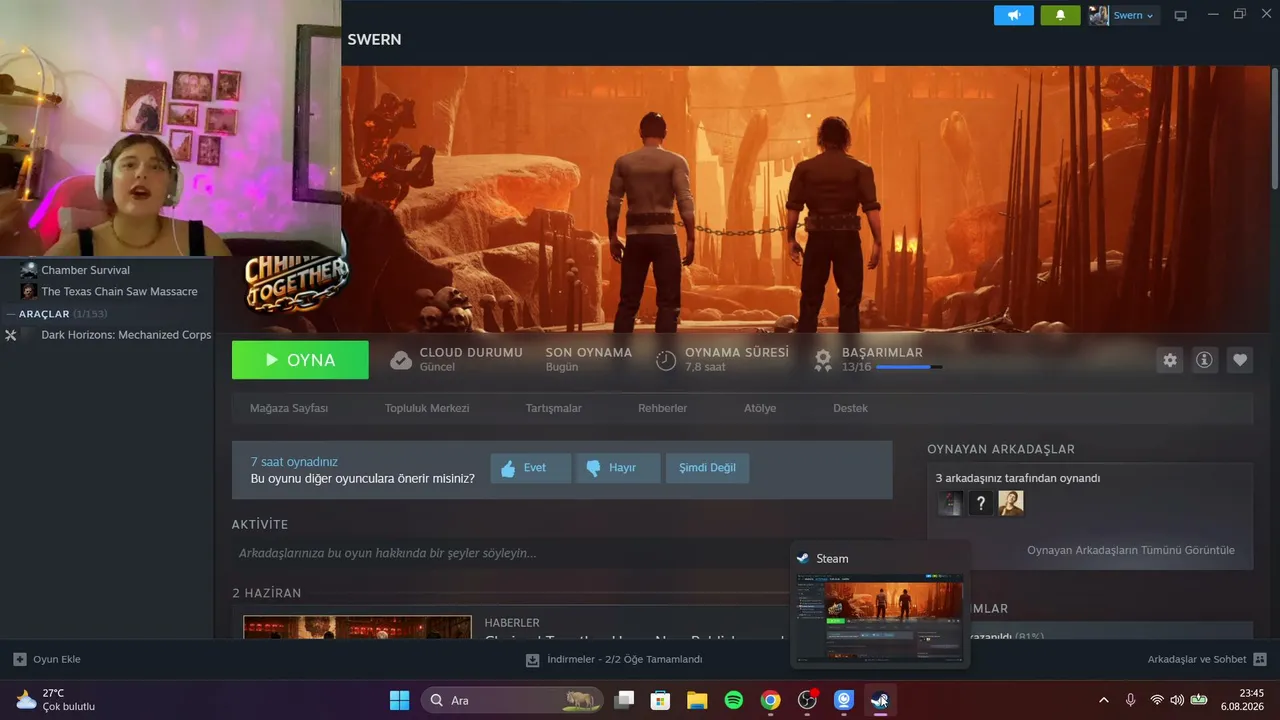The height and width of the screenshot is (720, 1280).
Task: View question mark friend avatar
Action: pos(981,503)
